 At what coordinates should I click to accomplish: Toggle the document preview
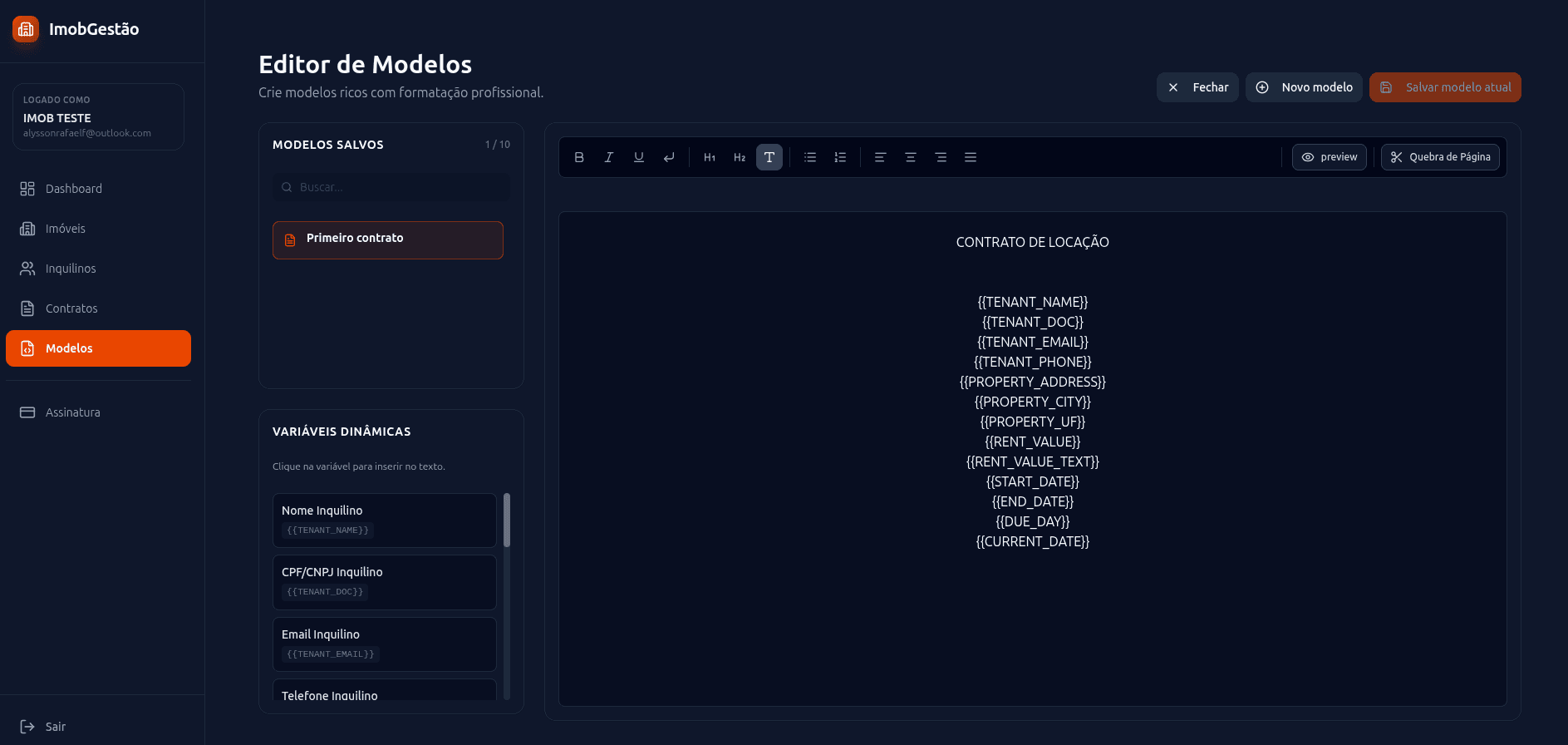pos(1329,157)
